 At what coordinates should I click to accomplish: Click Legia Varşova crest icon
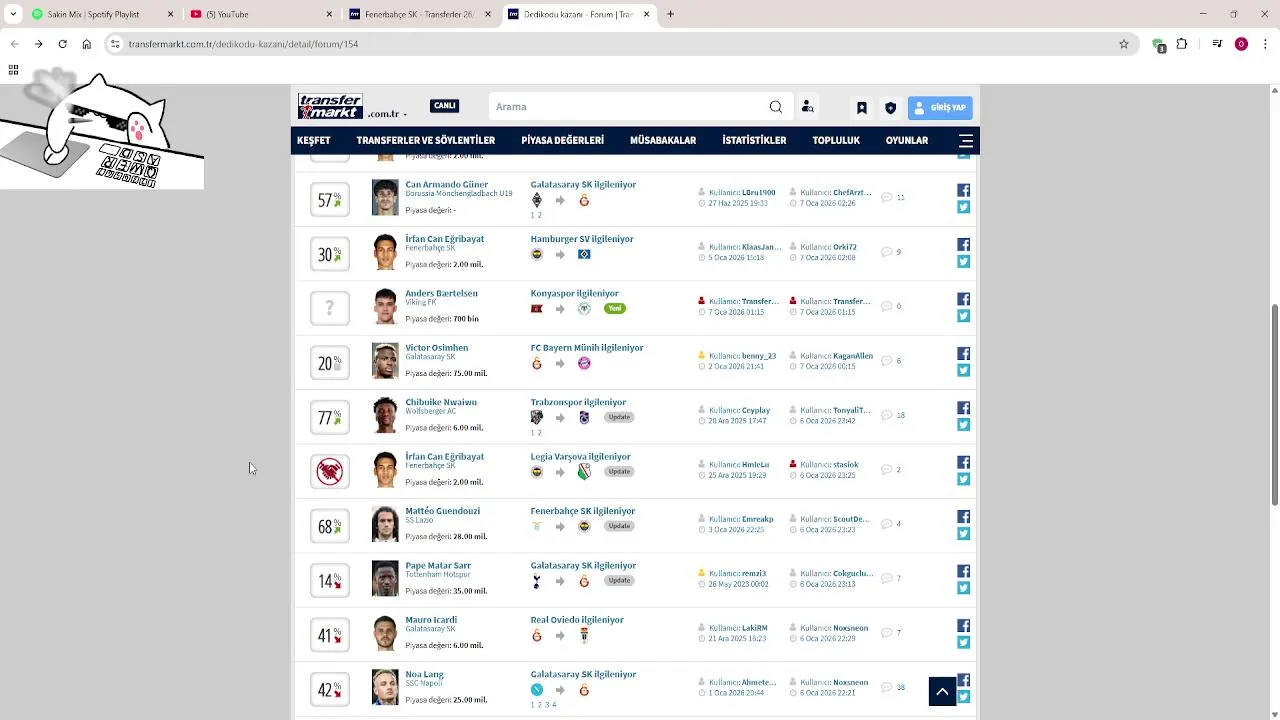click(x=584, y=472)
